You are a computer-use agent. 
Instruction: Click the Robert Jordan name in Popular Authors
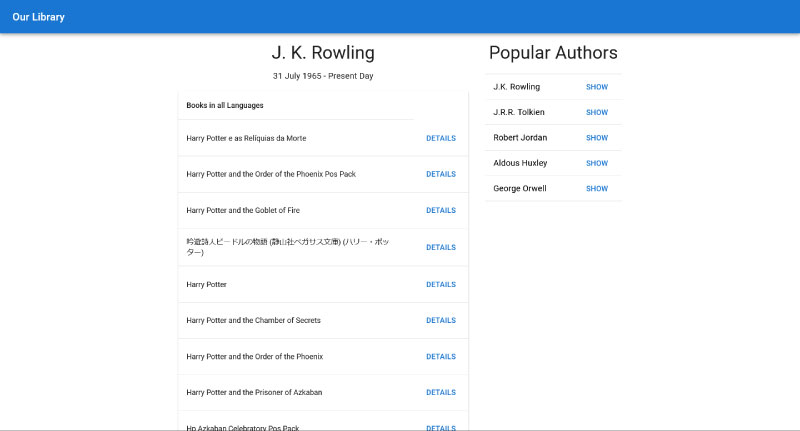tap(520, 138)
